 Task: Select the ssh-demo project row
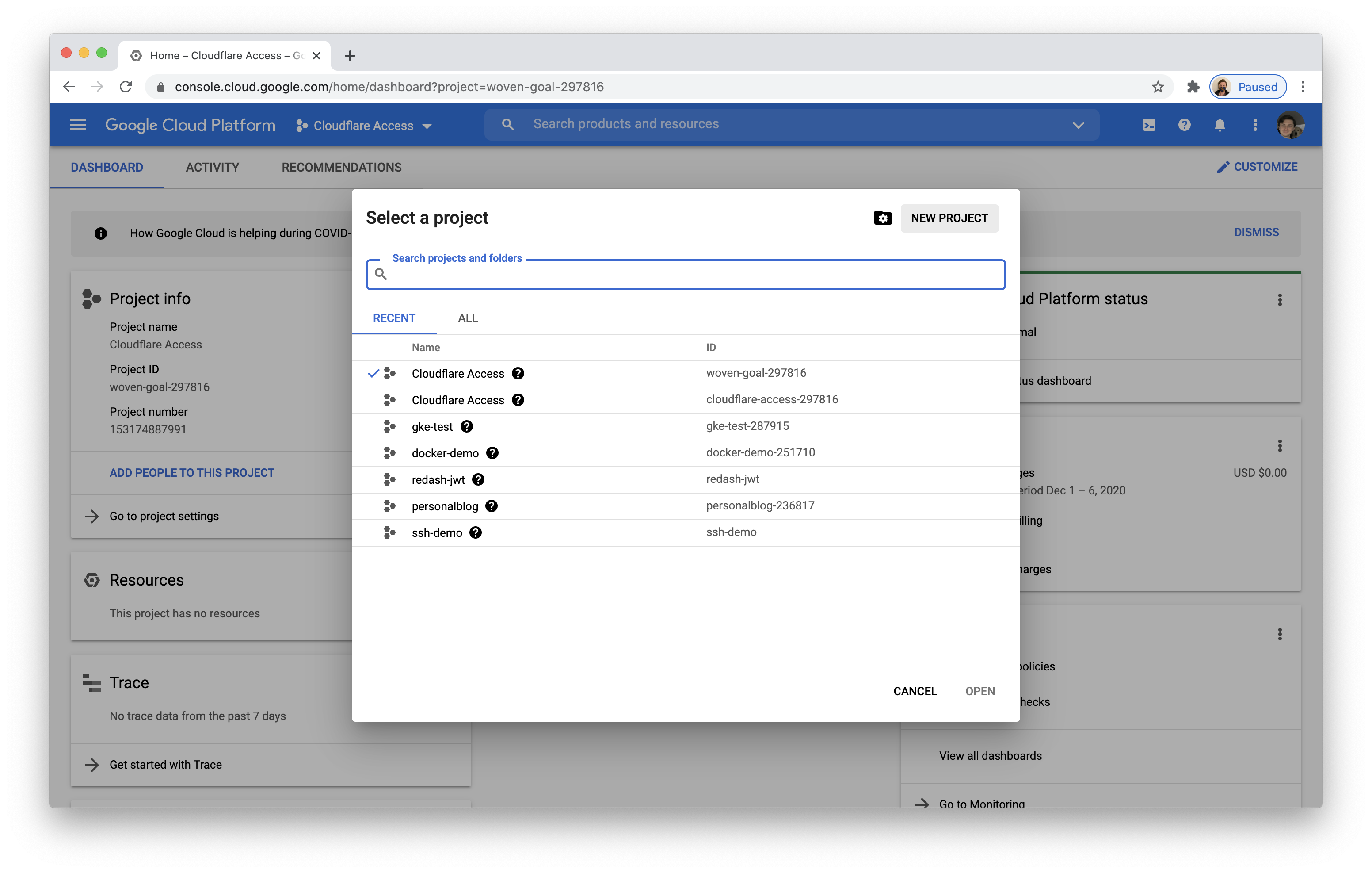point(437,532)
